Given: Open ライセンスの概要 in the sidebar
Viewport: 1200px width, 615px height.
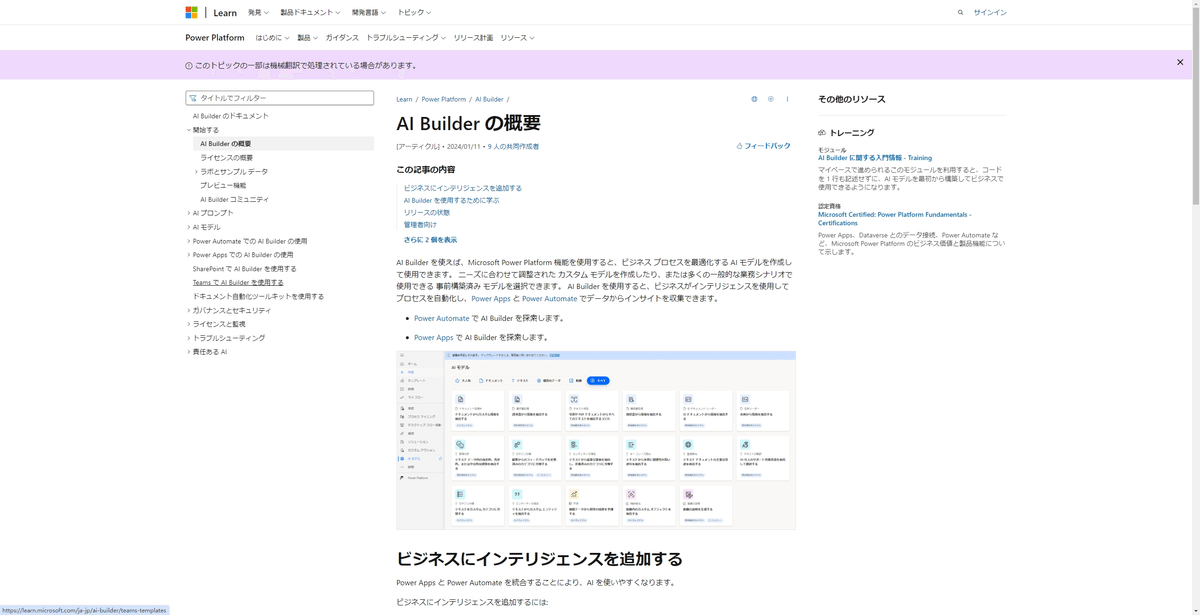Looking at the screenshot, I should (x=226, y=158).
